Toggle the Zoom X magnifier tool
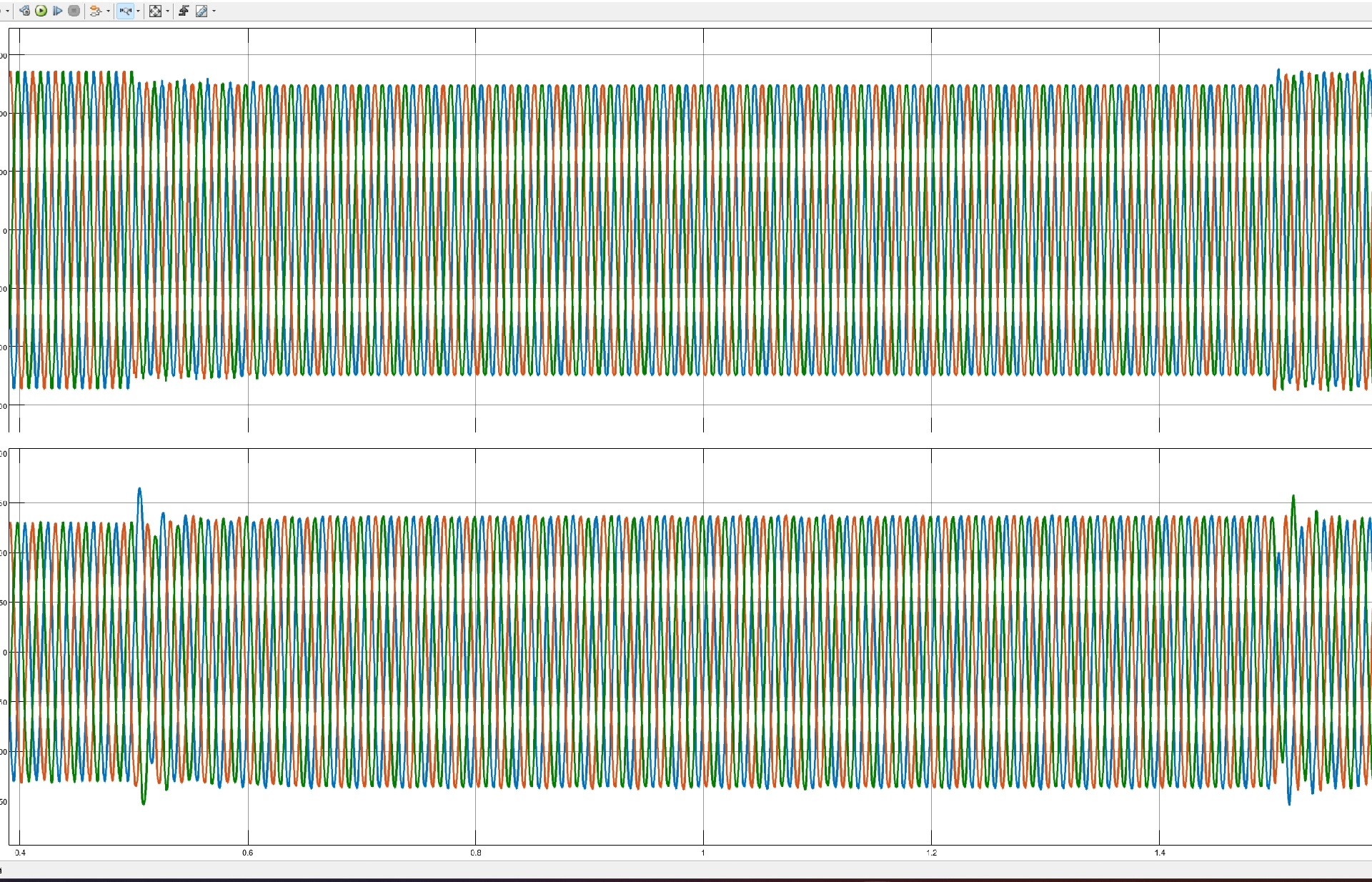Screen dimensions: 1372x882 125,11
